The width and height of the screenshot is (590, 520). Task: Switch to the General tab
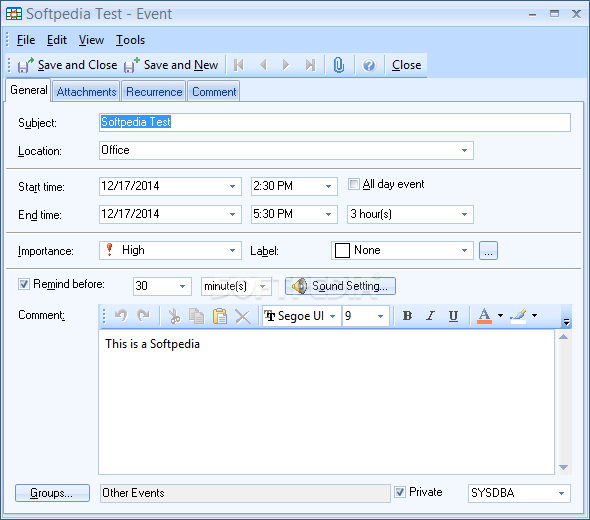tap(29, 90)
